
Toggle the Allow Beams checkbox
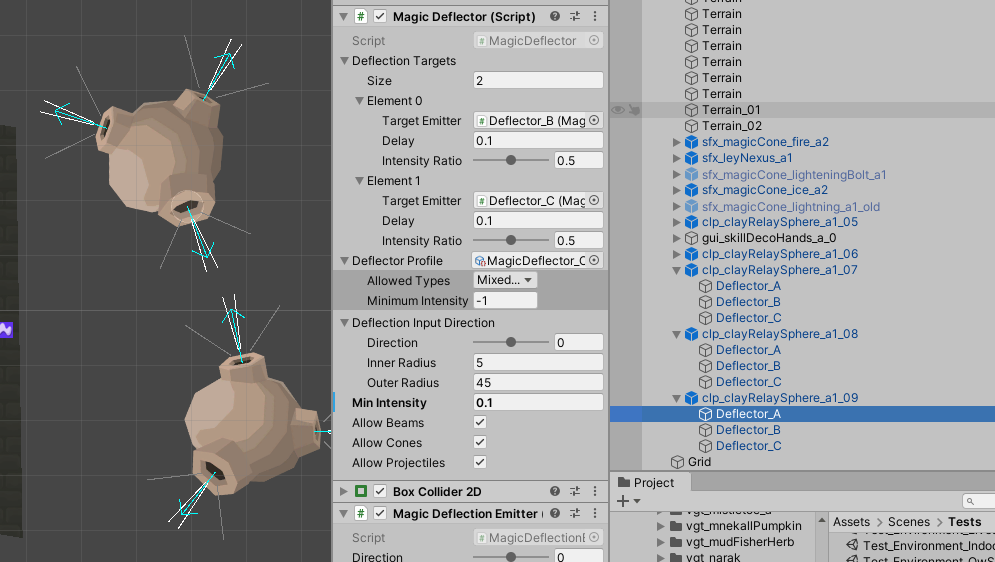point(480,423)
